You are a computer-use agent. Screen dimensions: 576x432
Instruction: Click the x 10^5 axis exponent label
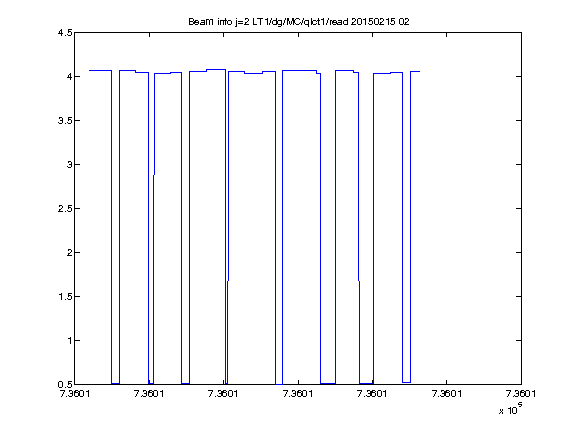click(511, 408)
